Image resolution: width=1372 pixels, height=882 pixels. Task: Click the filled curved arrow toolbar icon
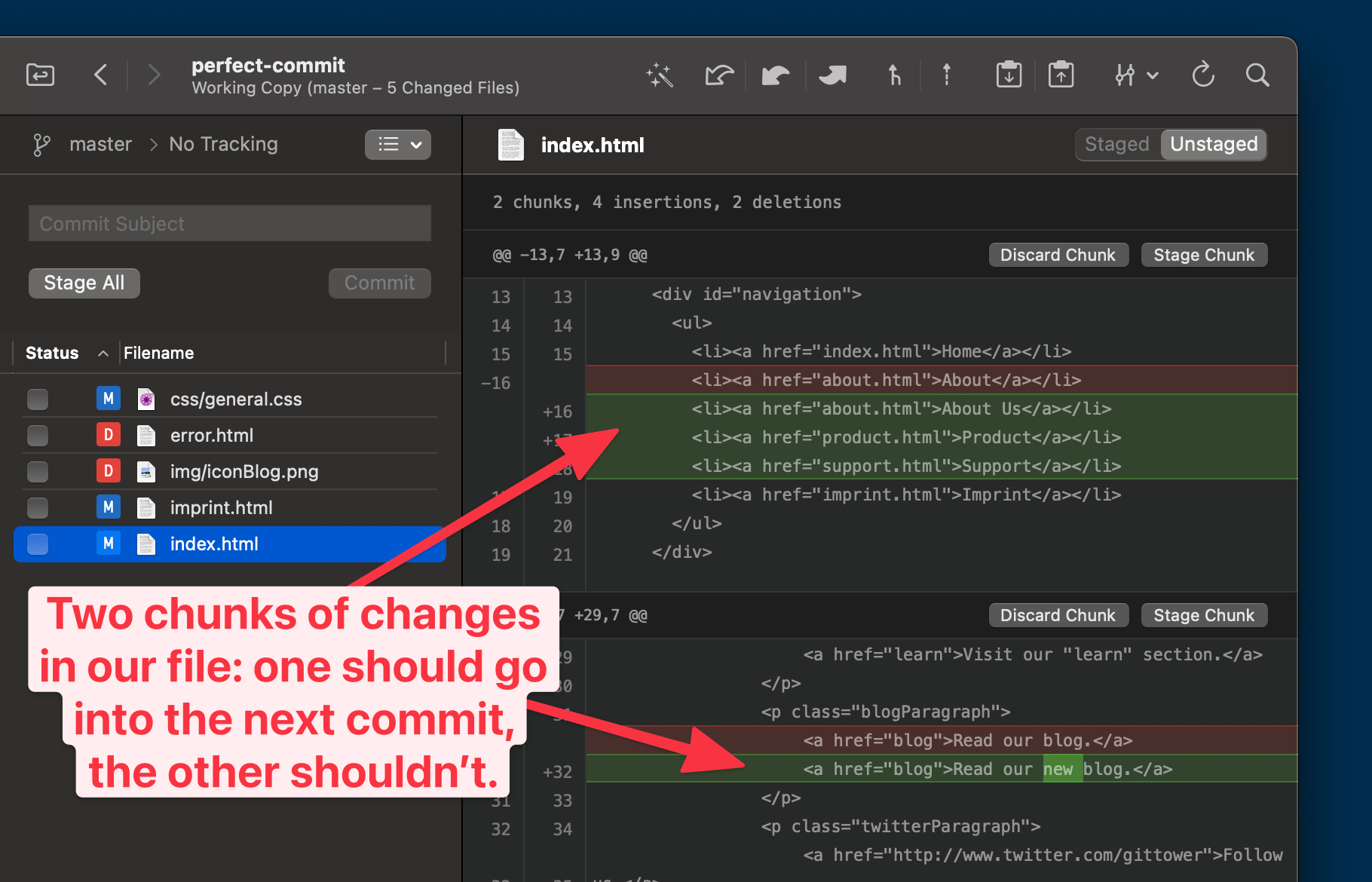pyautogui.click(x=776, y=75)
